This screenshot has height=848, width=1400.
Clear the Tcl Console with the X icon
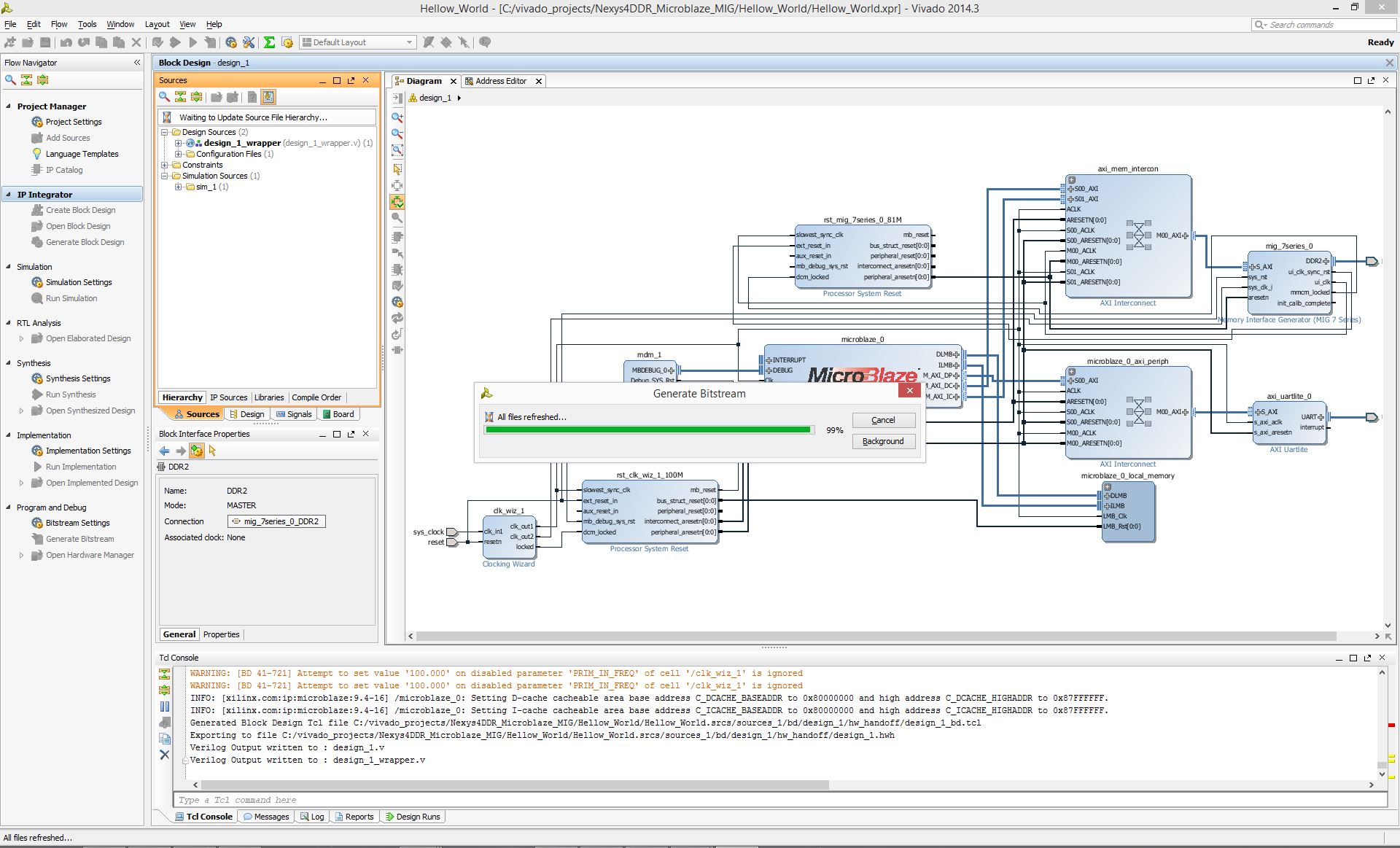click(165, 755)
